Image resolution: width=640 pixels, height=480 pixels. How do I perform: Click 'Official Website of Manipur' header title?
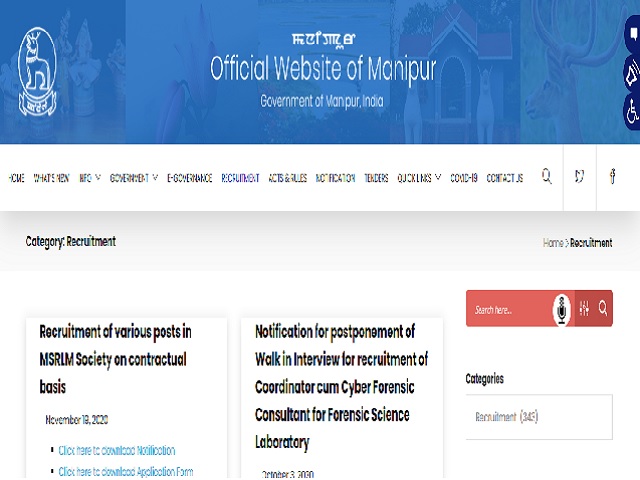[x=323, y=69]
